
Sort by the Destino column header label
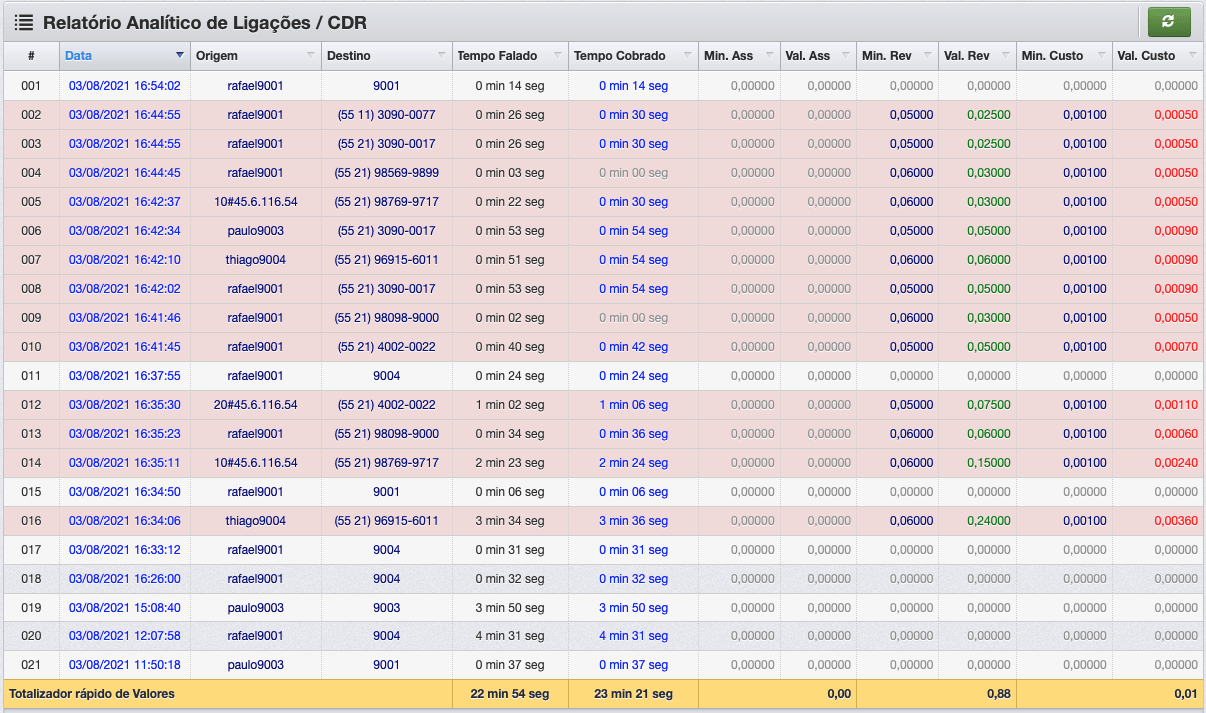pyautogui.click(x=349, y=56)
